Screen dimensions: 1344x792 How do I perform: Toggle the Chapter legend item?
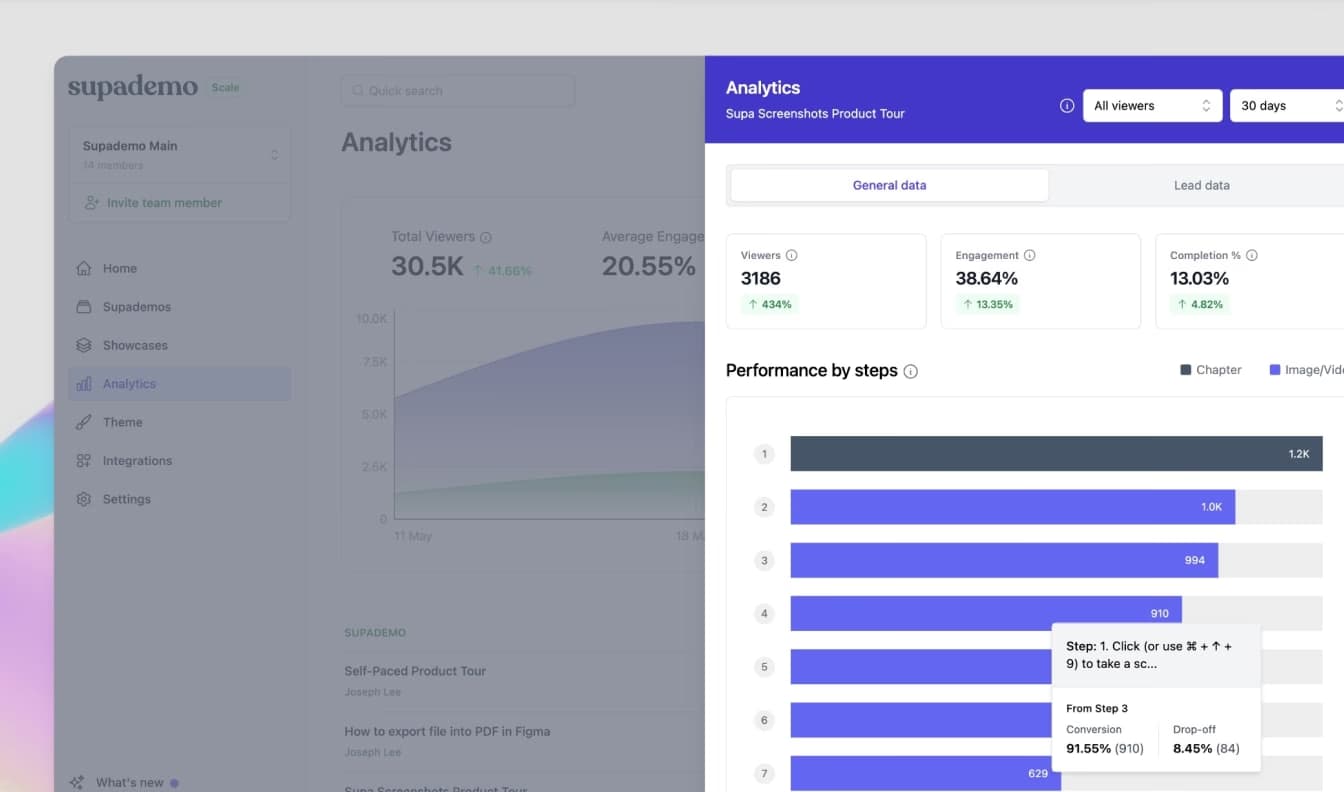click(x=1210, y=369)
